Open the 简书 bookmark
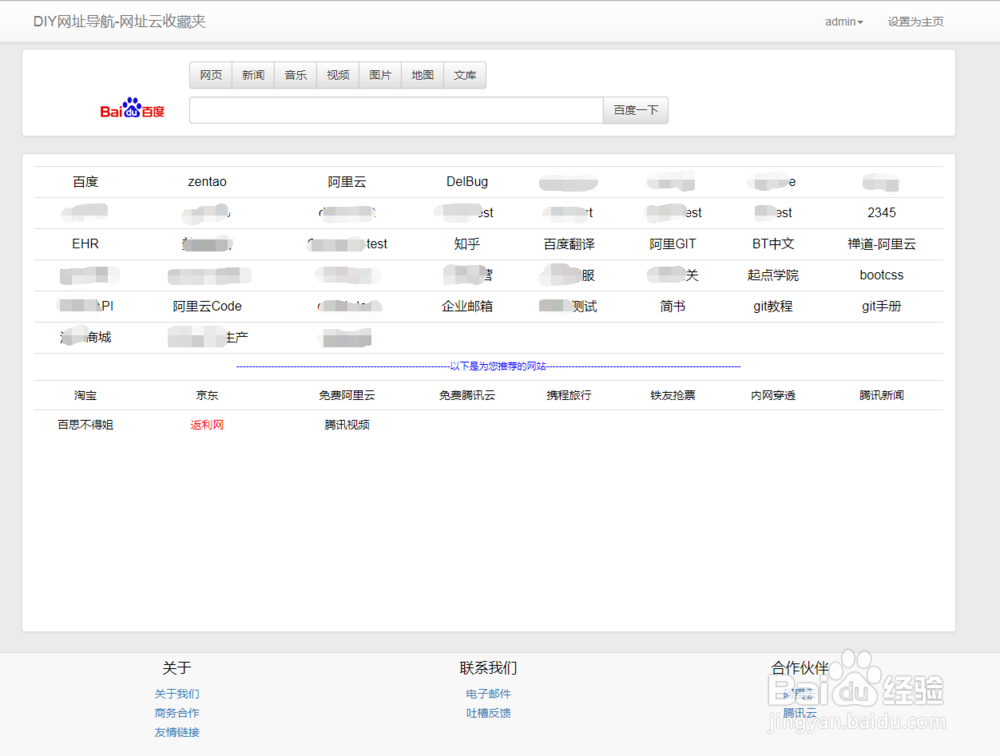The image size is (1000, 756). point(673,306)
